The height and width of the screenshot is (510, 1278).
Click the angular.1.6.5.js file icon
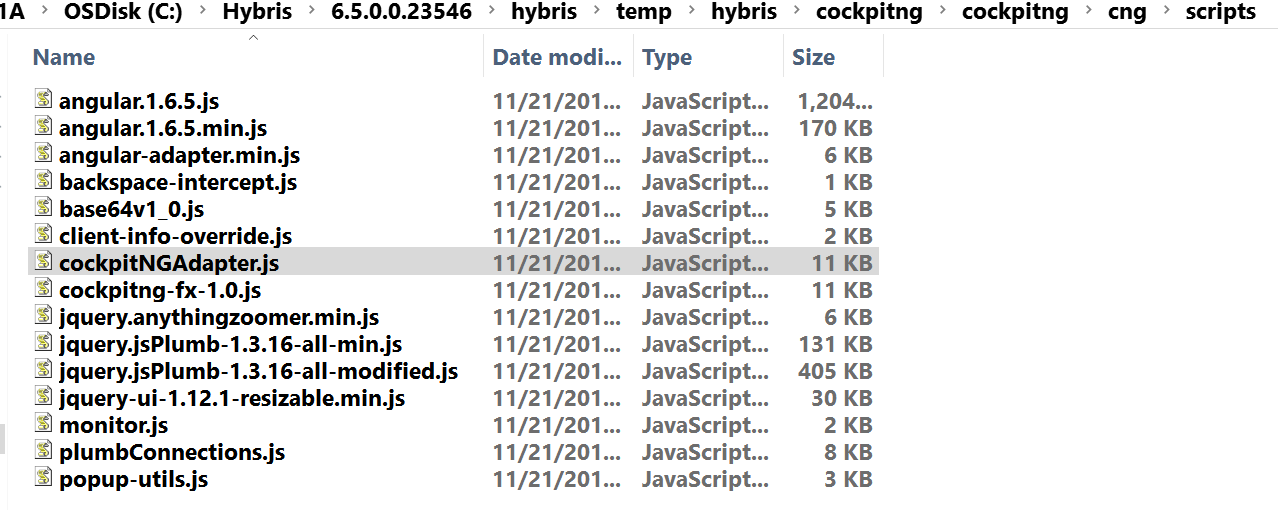(43, 99)
